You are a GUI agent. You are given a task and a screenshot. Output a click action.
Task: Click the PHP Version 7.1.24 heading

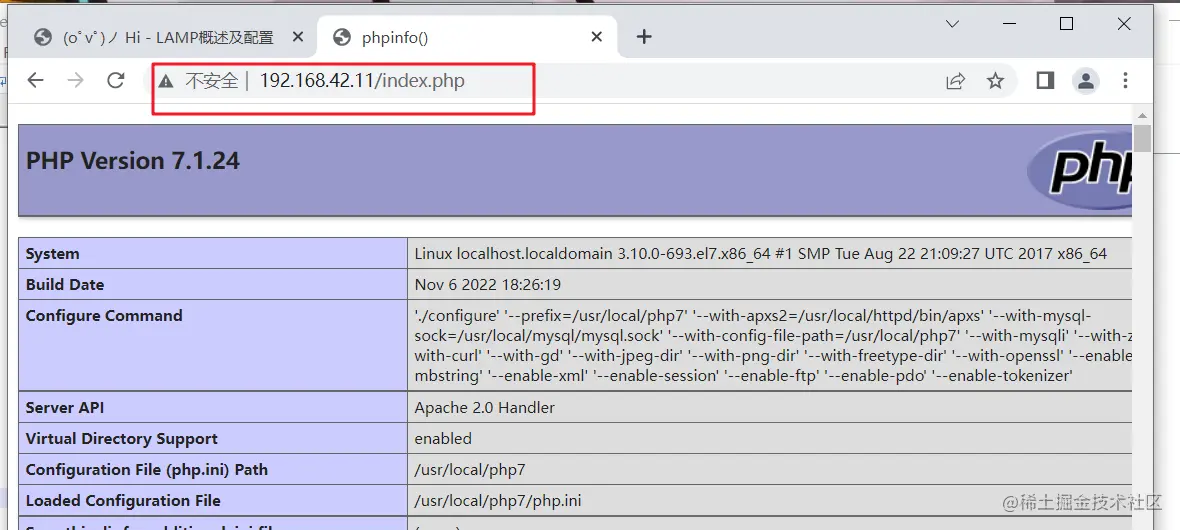tap(132, 161)
